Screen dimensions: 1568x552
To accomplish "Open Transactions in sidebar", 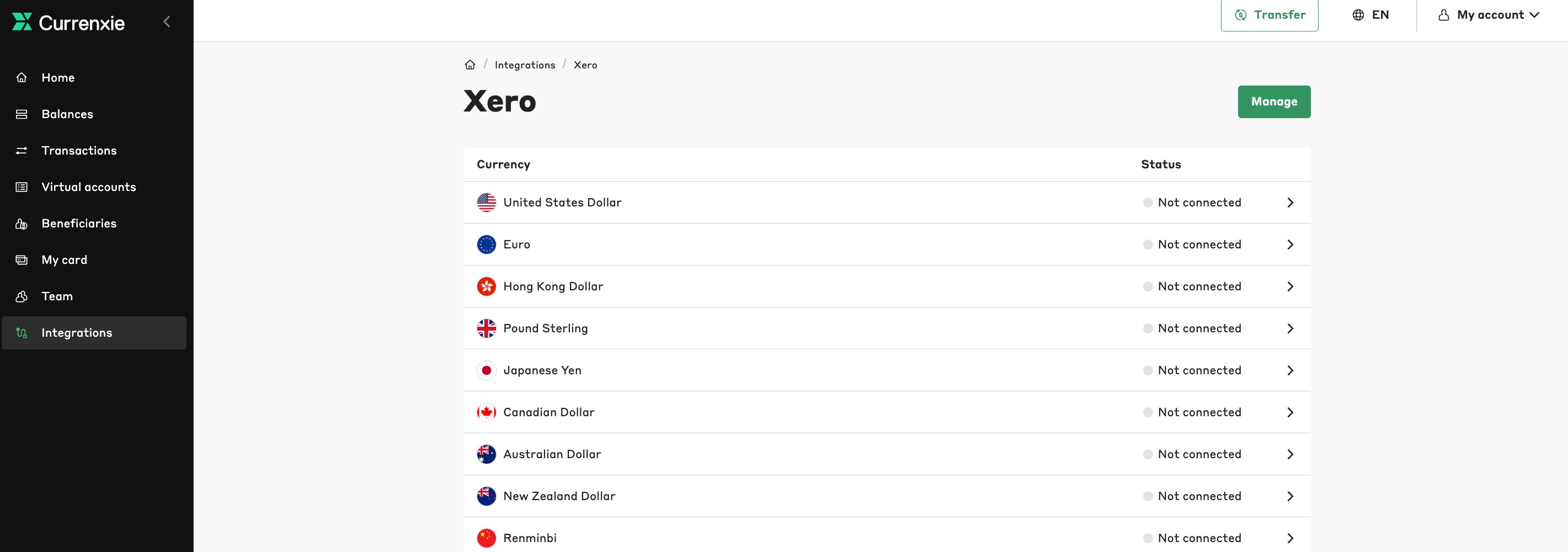I will [x=94, y=151].
